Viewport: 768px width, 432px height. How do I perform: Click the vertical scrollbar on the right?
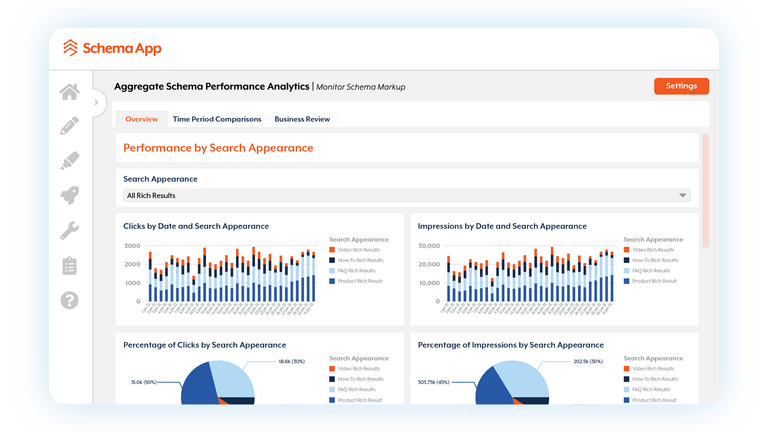(706, 191)
